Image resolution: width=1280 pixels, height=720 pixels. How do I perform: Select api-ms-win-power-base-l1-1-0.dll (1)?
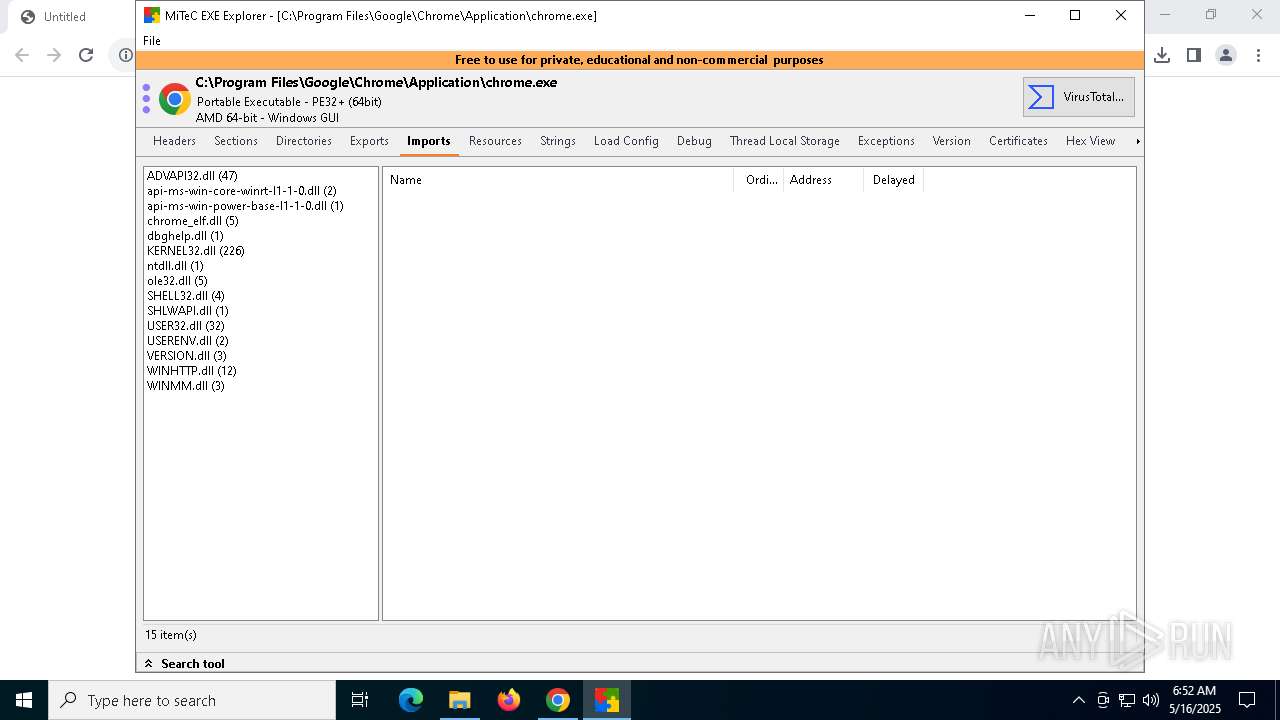pos(245,206)
